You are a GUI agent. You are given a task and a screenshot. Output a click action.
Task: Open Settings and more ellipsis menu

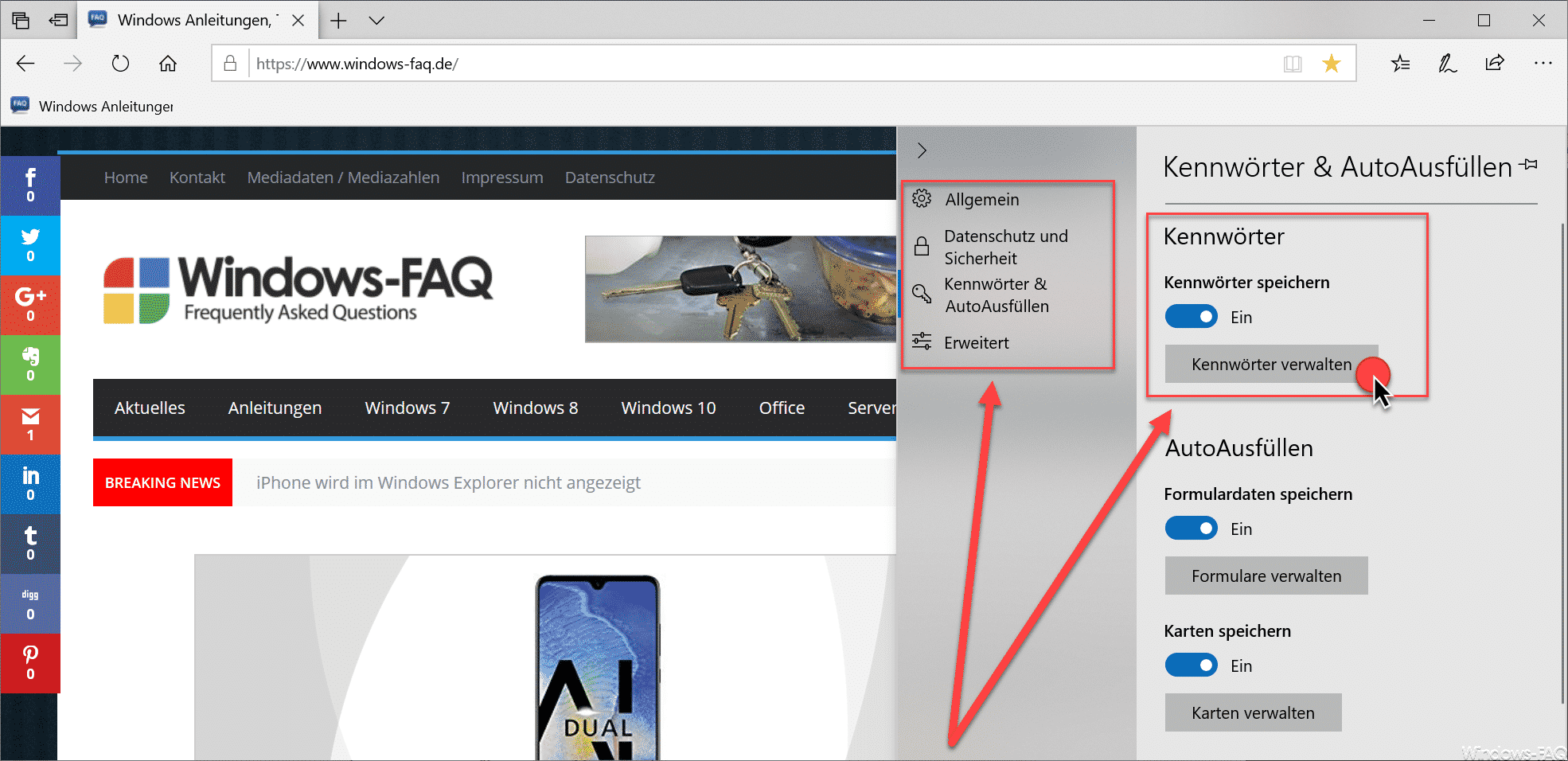pyautogui.click(x=1543, y=63)
